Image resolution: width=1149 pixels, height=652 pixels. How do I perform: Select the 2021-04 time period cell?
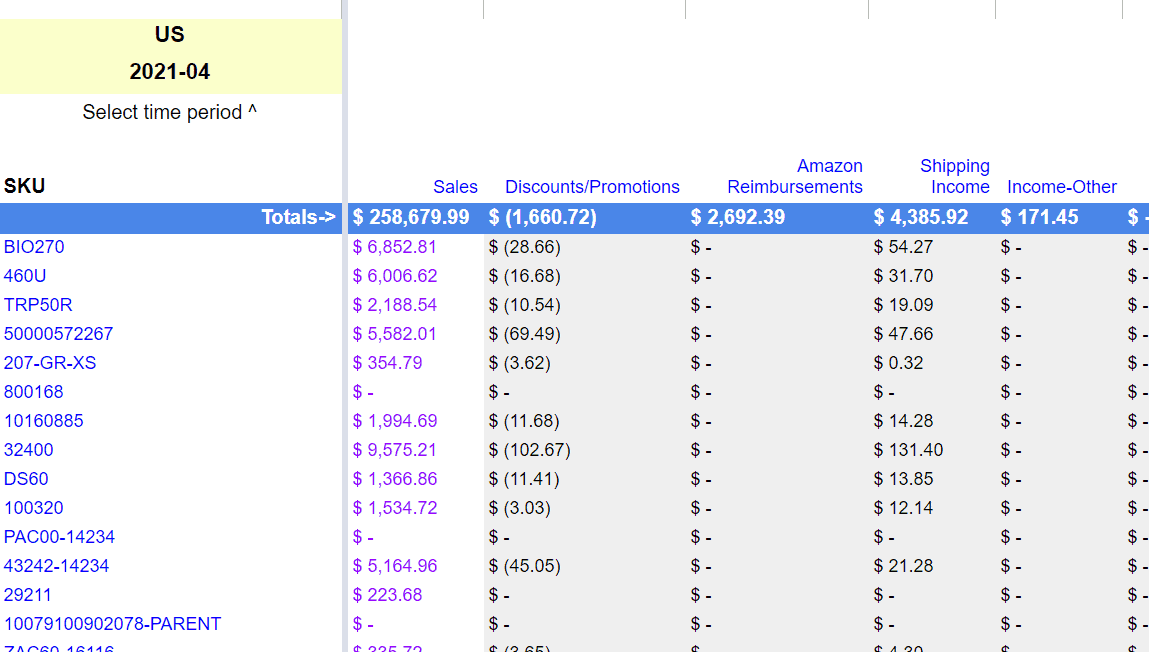(169, 72)
